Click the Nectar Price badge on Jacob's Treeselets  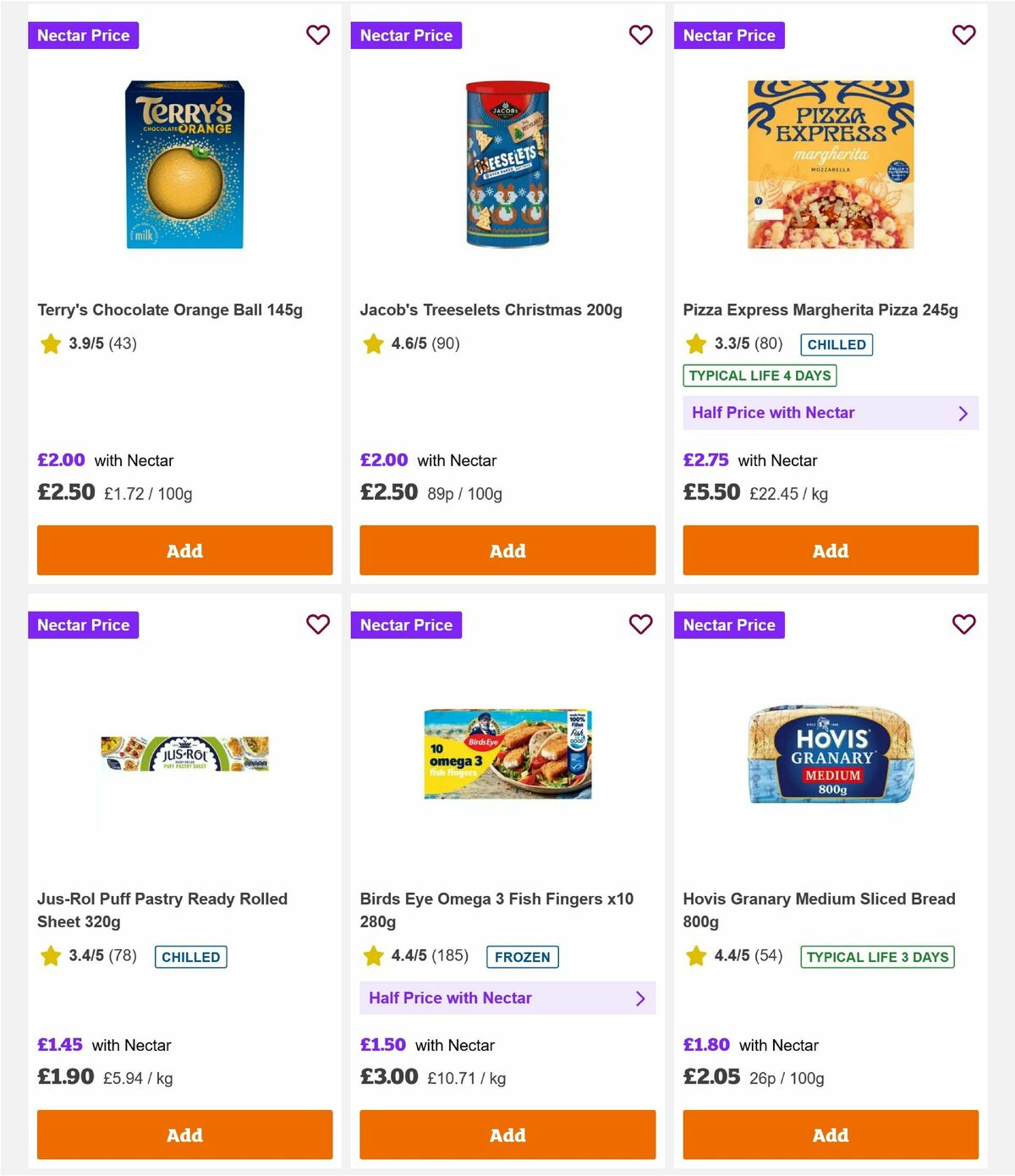pos(407,35)
